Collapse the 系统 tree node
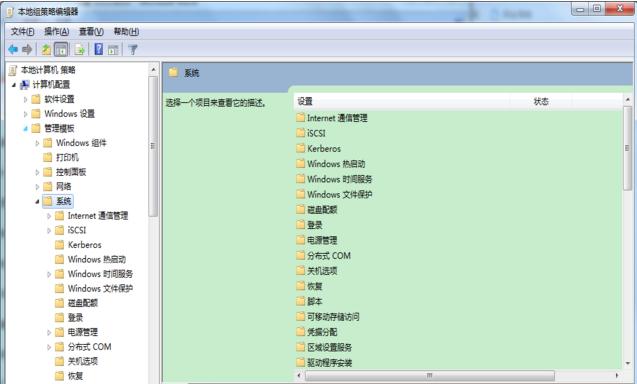This screenshot has width=637, height=384. tap(37, 201)
